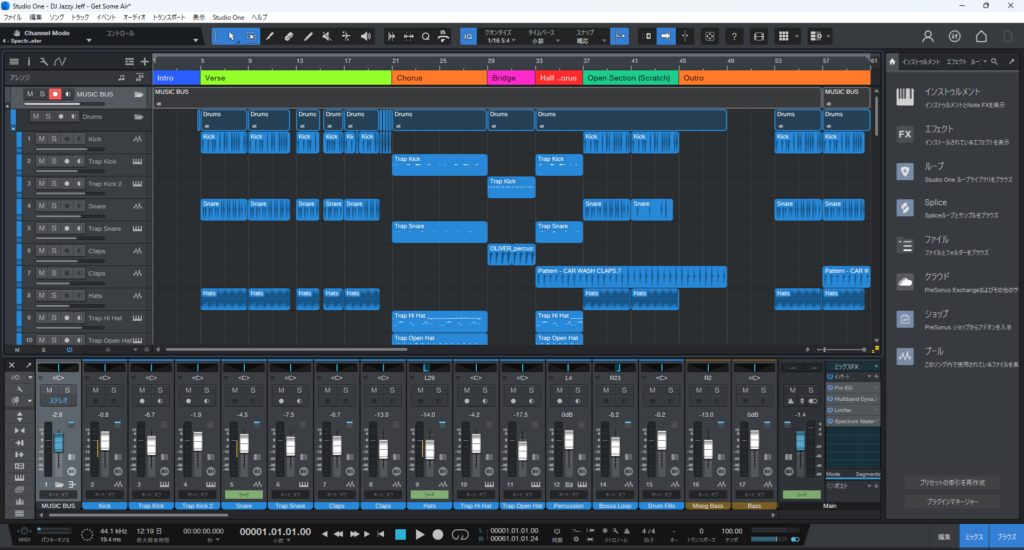Select the Arrow tool in the toolbar
1024x550 pixels.
click(x=231, y=36)
